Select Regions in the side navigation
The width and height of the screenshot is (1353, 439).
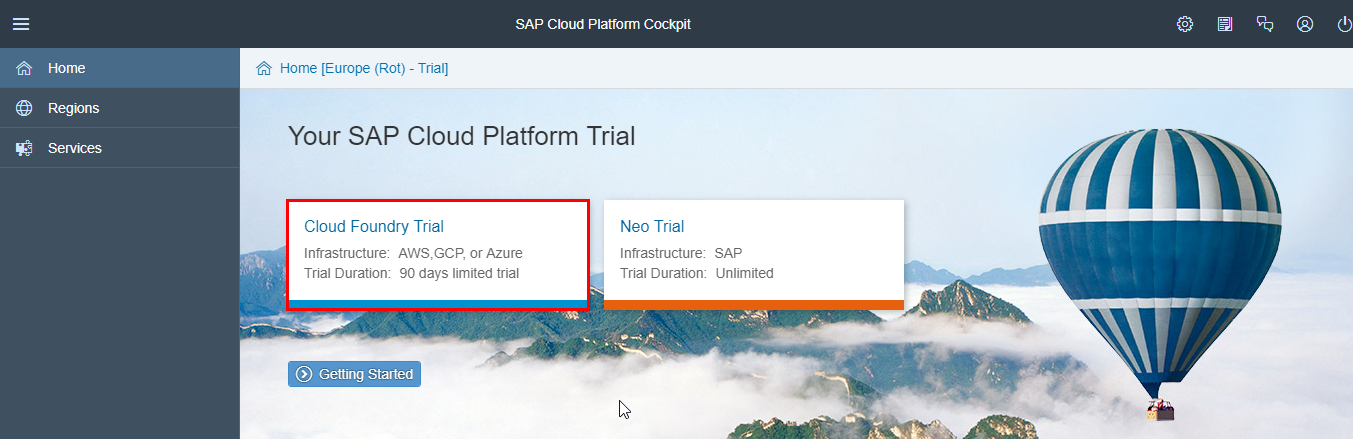[x=120, y=108]
